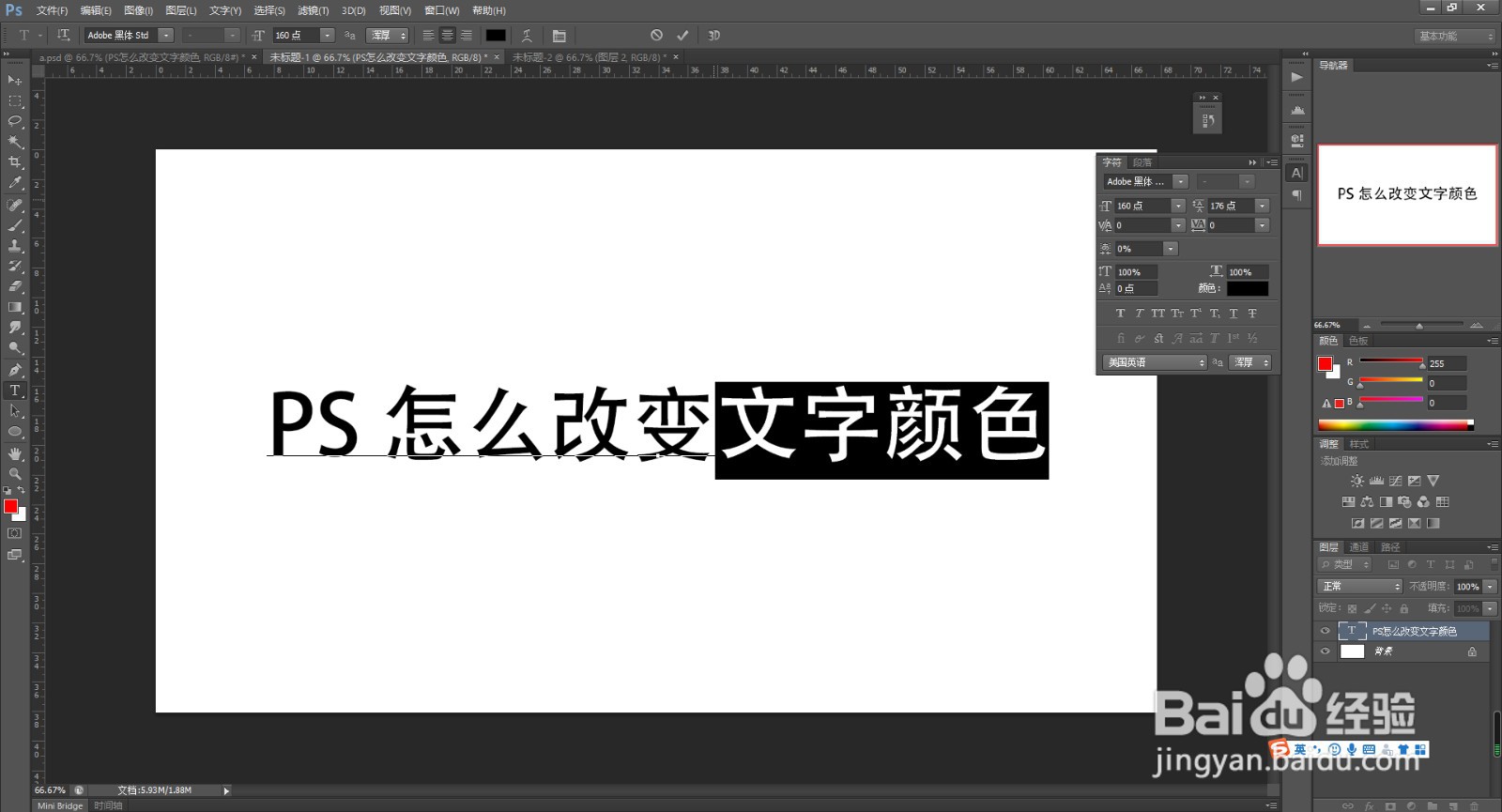Select the Brush tool

tap(15, 225)
